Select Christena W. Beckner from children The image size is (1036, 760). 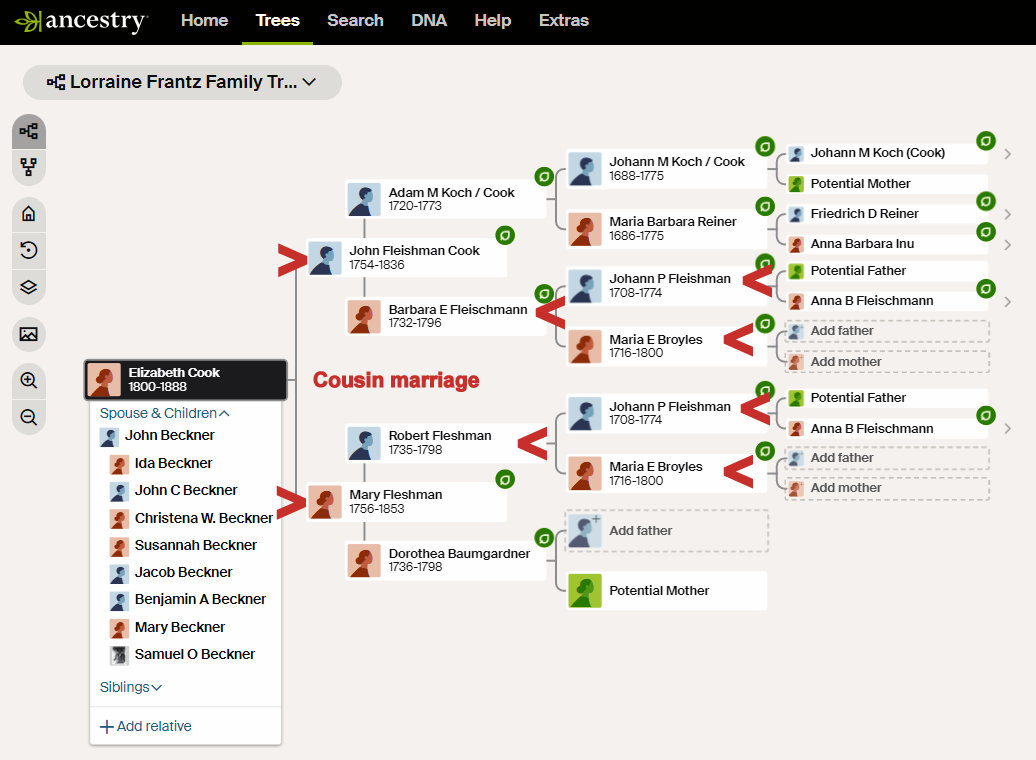203,518
